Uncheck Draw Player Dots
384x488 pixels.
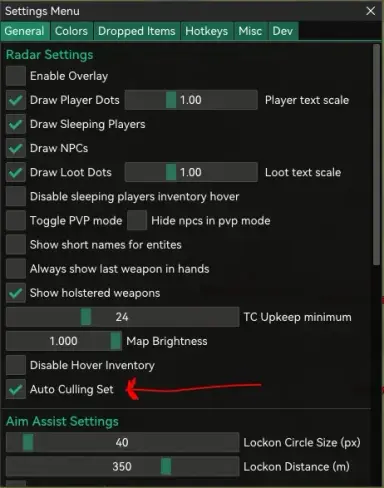(16, 100)
